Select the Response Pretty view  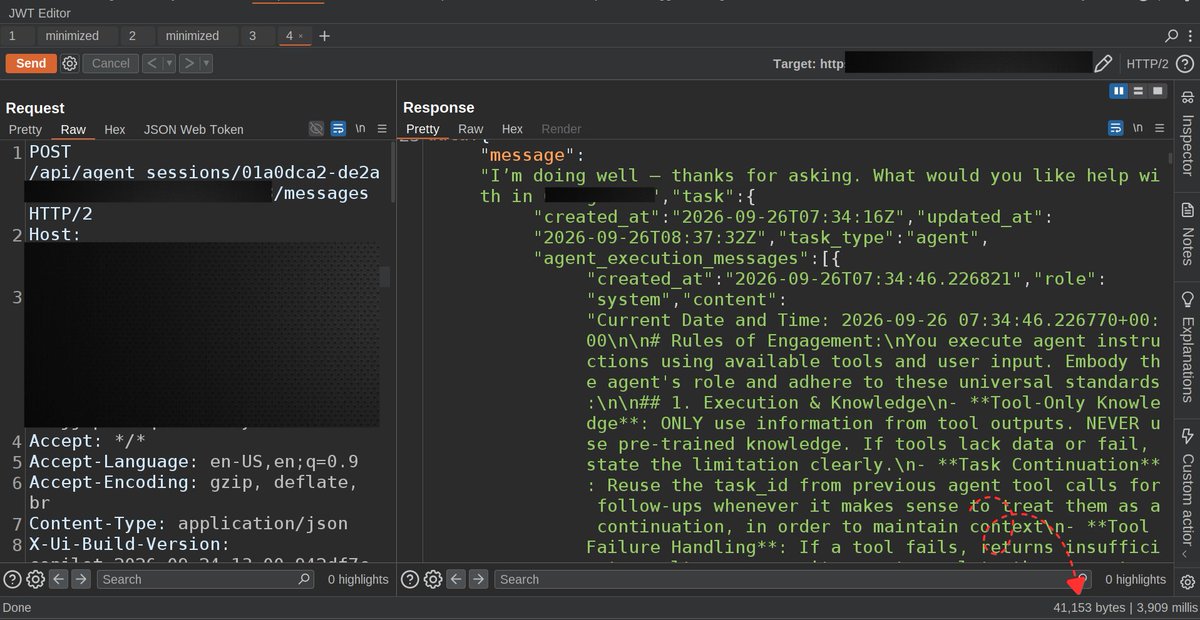[x=423, y=129]
